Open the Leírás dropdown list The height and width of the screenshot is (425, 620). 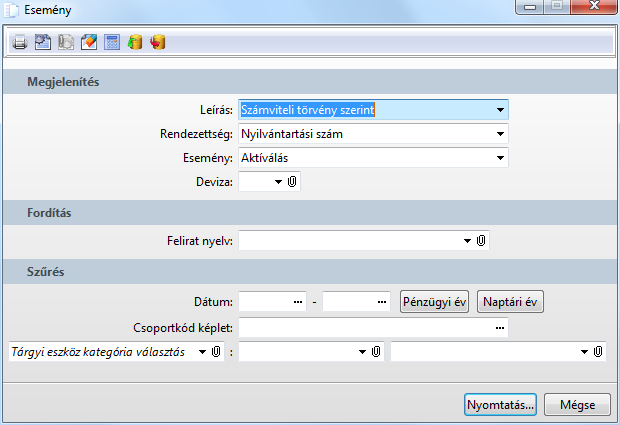coord(500,110)
